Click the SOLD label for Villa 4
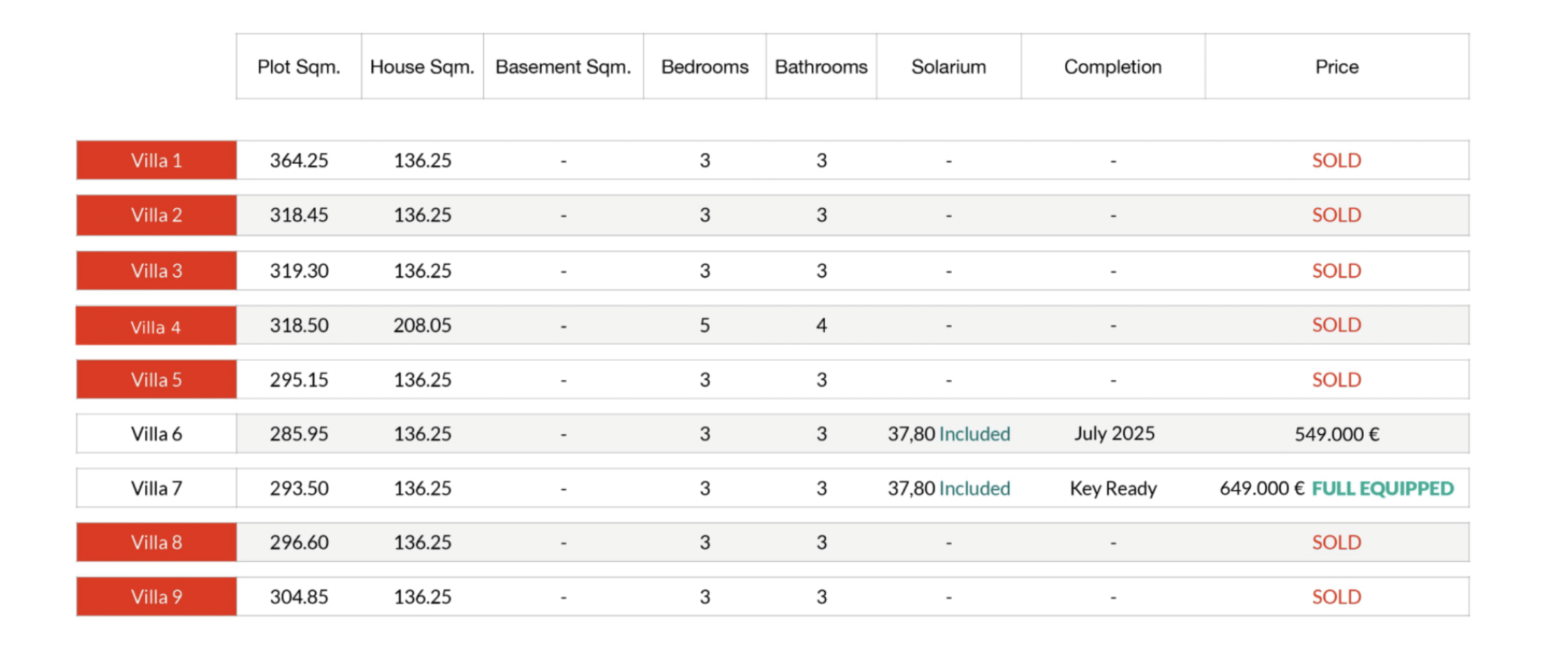Viewport: 1568px width, 671px height. [x=1337, y=325]
